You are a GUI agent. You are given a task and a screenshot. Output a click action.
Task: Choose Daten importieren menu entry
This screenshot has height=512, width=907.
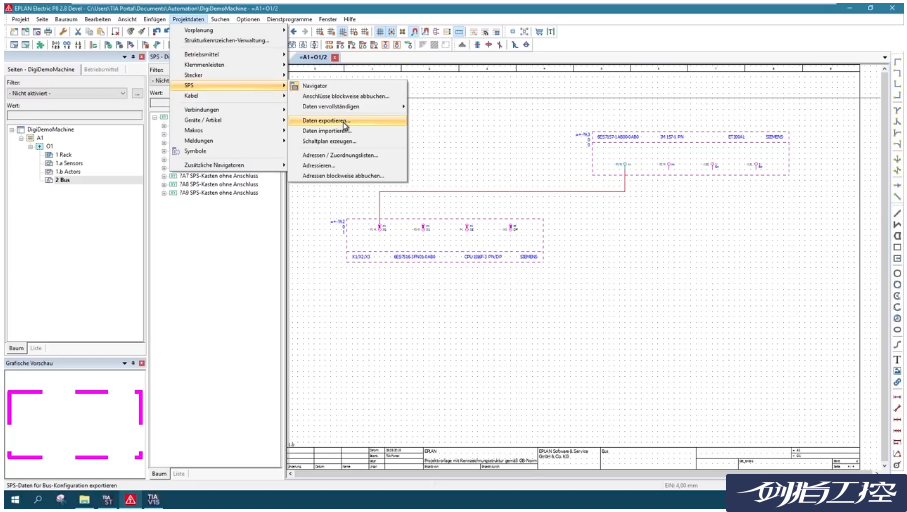coord(325,130)
